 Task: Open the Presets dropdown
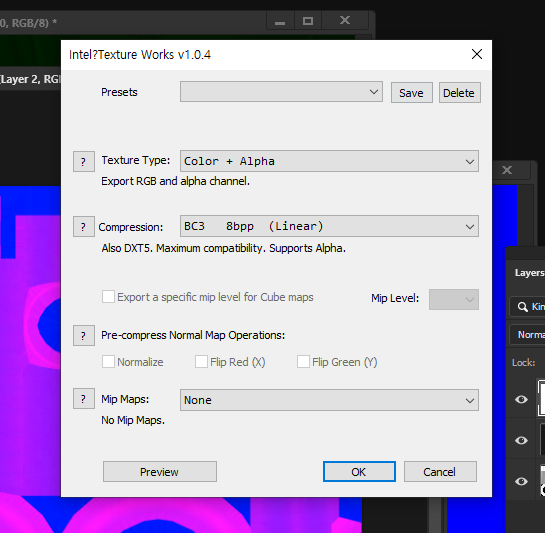281,92
